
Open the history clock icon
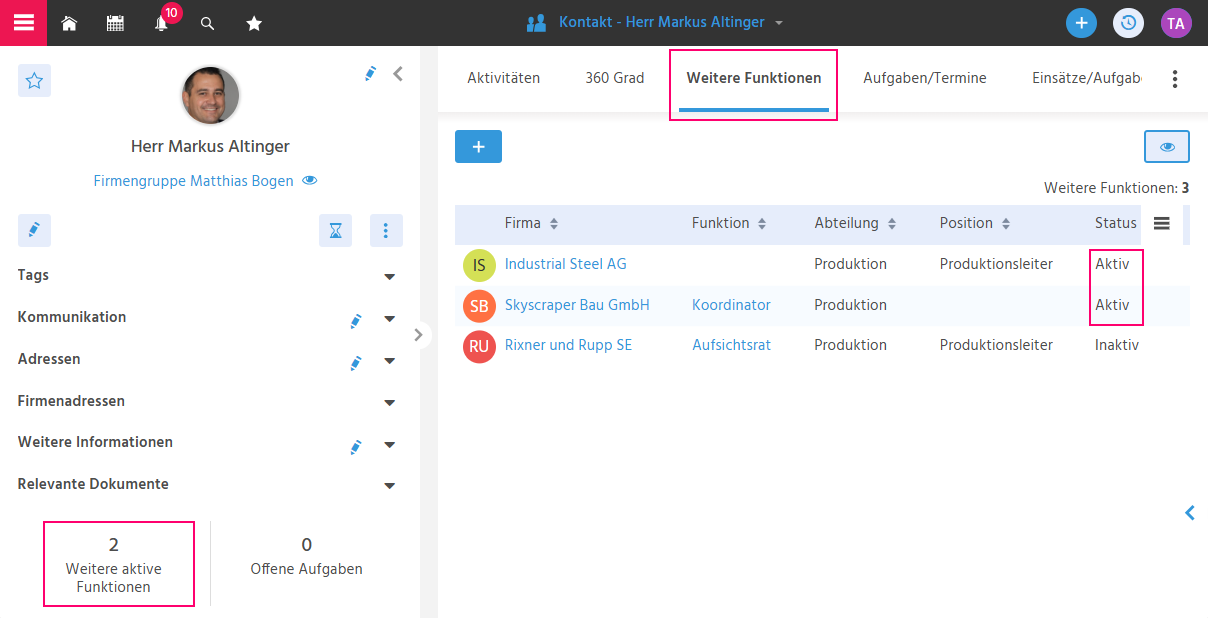1128,23
